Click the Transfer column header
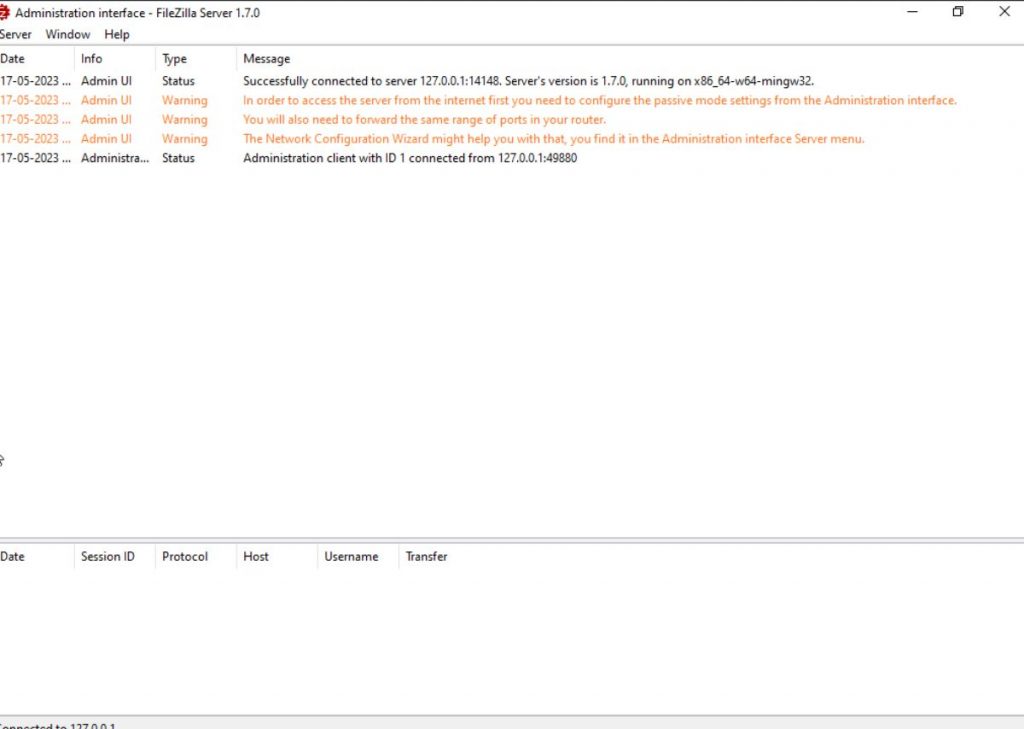The width and height of the screenshot is (1024, 729). 426,556
